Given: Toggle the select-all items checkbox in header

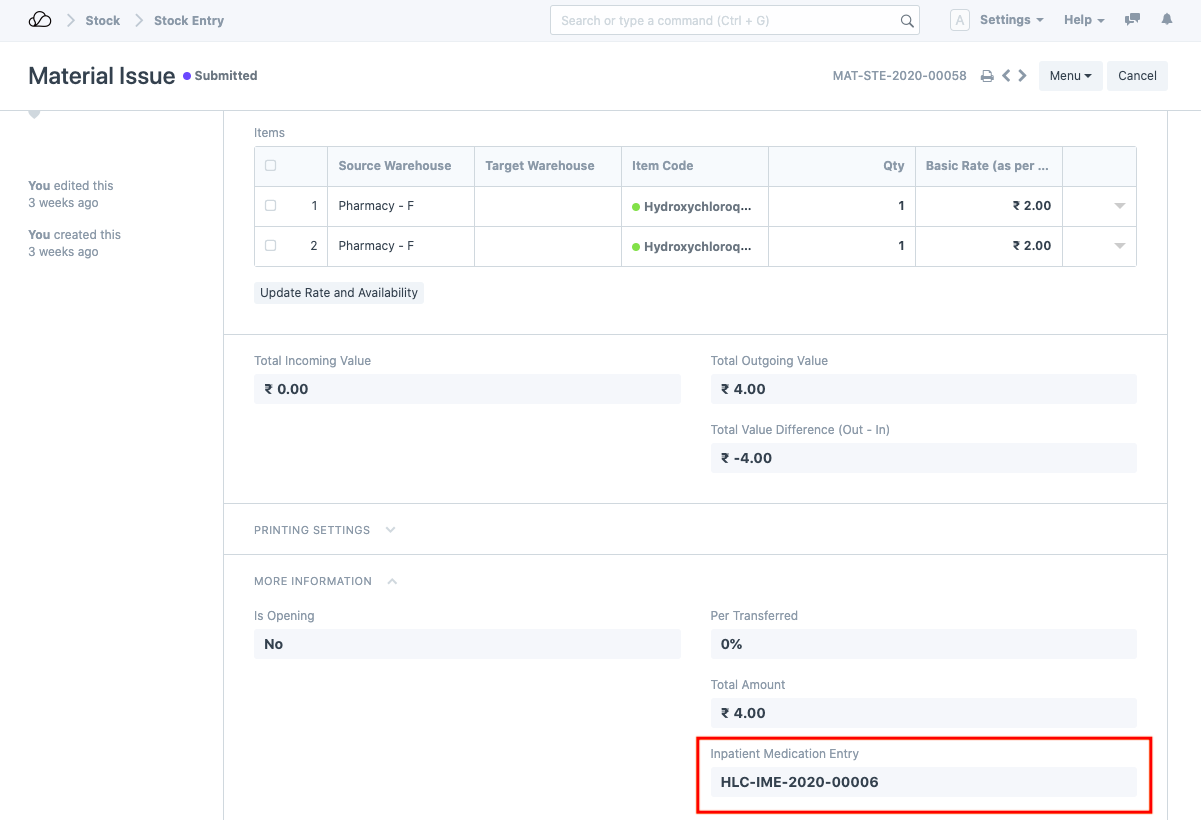Looking at the screenshot, I should click(x=271, y=166).
